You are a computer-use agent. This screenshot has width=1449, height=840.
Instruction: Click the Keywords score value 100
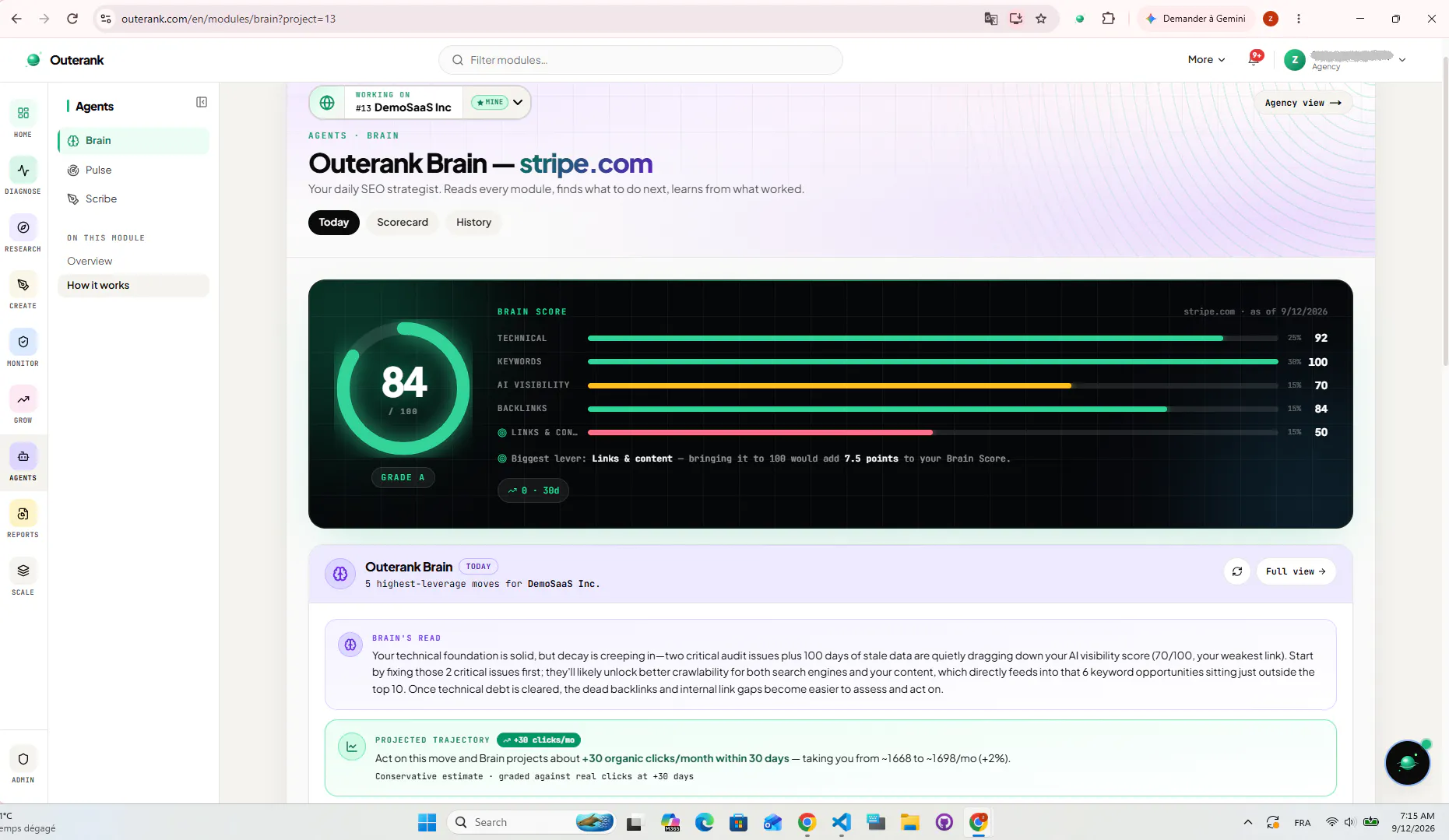click(x=1318, y=362)
